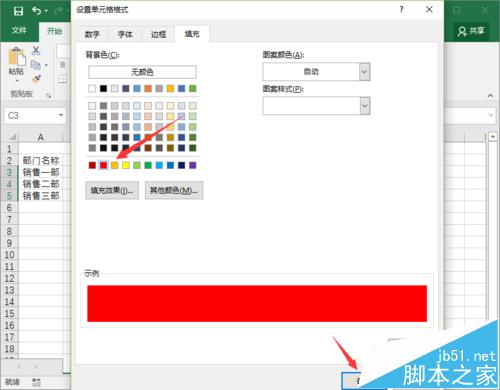Click the 粘贴 clipboard paste icon

16,56
